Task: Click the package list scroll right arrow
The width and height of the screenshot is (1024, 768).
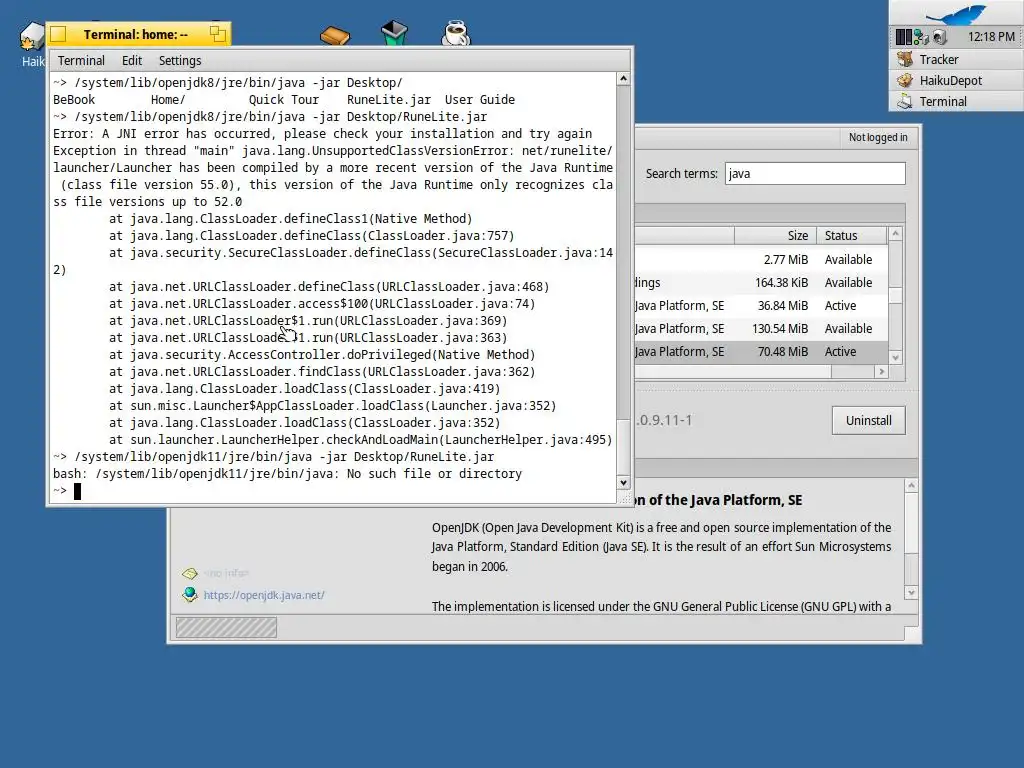Action: [x=882, y=371]
